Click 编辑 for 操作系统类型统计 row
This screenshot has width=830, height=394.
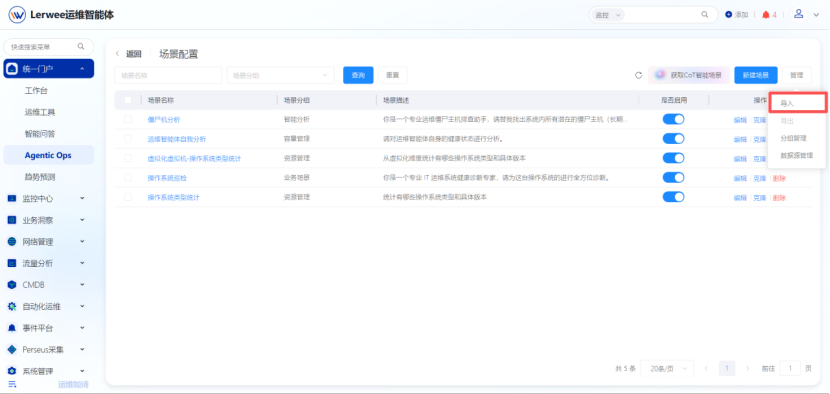(740, 198)
